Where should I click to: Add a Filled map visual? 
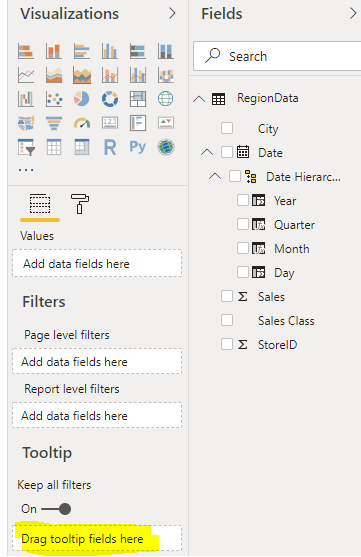tap(26, 123)
